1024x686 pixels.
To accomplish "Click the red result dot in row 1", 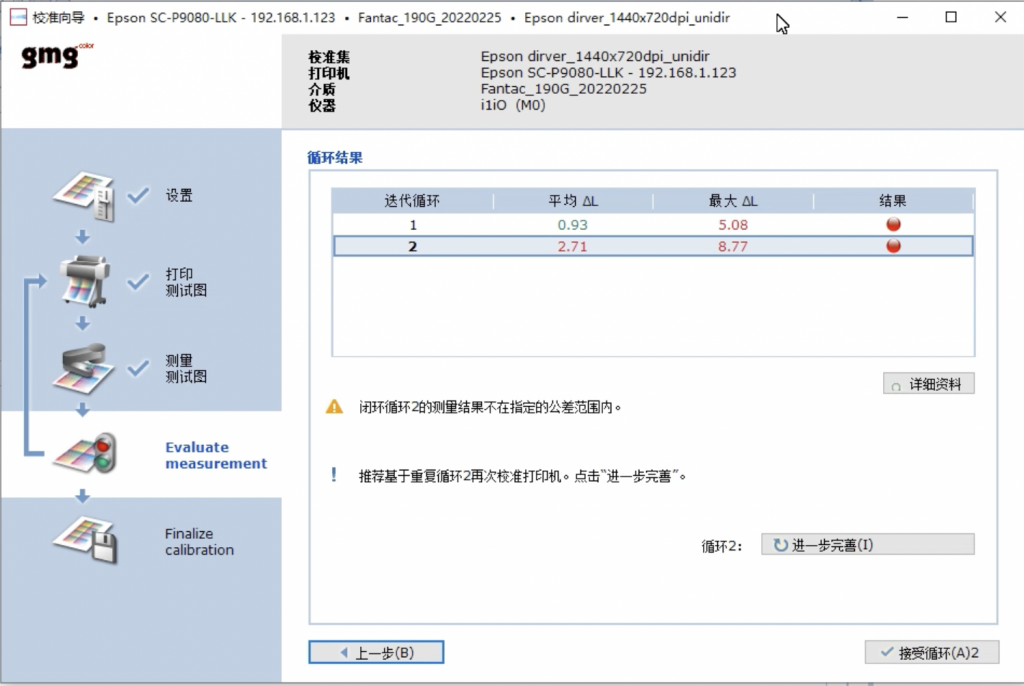I will coord(893,225).
